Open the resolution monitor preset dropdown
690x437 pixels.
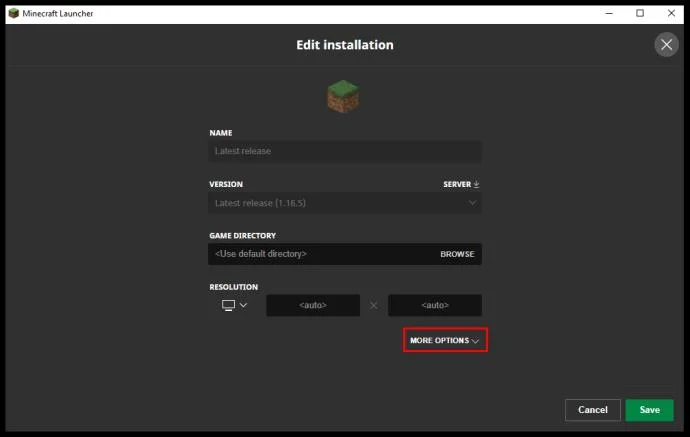[235, 305]
